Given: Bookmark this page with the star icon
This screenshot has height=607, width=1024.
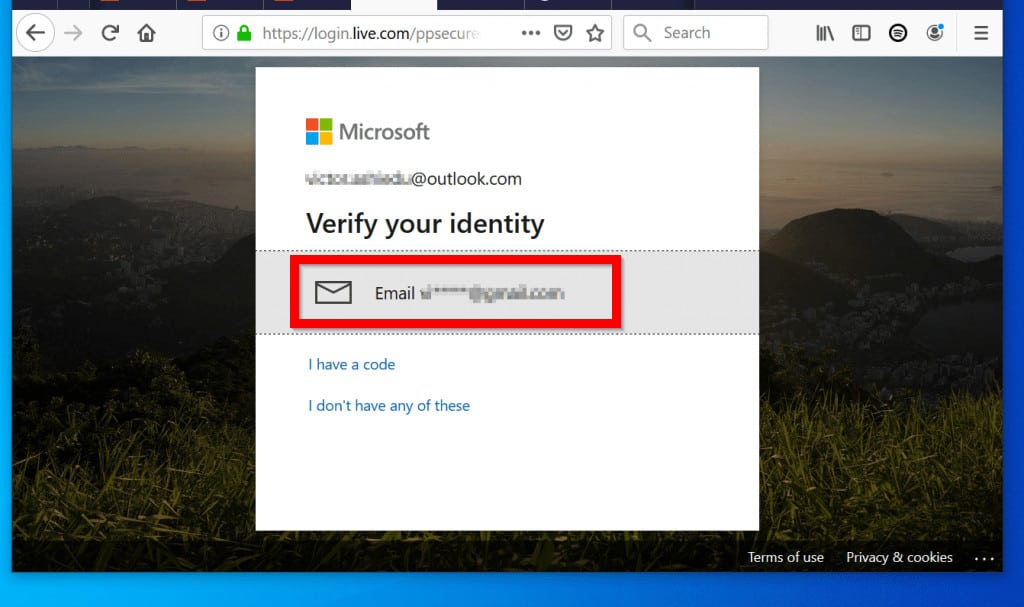Looking at the screenshot, I should click(x=595, y=32).
